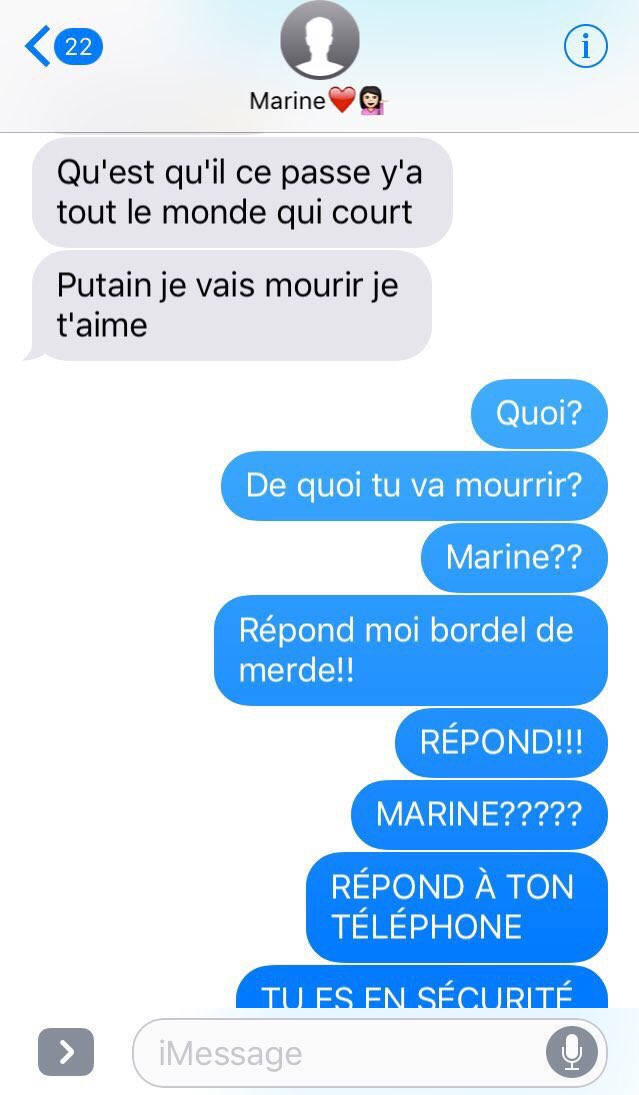Tap the "RÉPOND!!!" sent message bubble
The height and width of the screenshot is (1095, 639).
tap(501, 742)
